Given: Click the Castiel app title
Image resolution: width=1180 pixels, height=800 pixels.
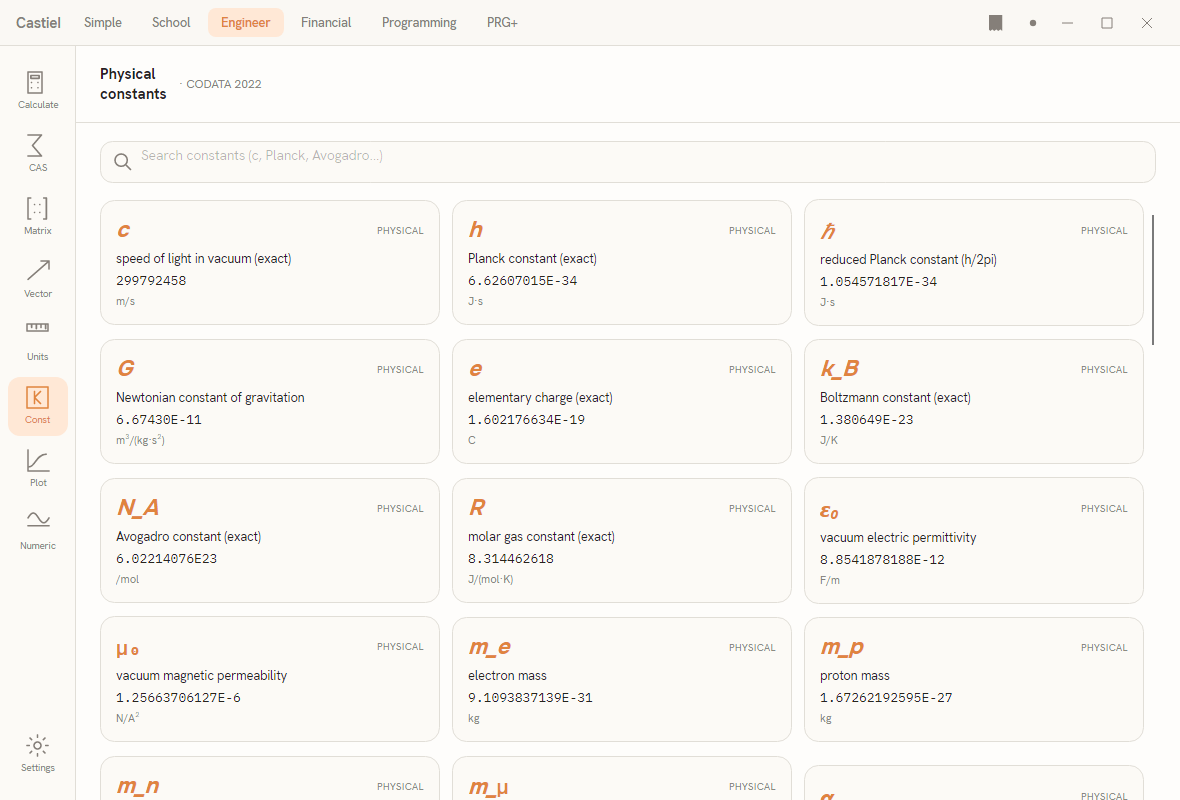Looking at the screenshot, I should 38,23.
